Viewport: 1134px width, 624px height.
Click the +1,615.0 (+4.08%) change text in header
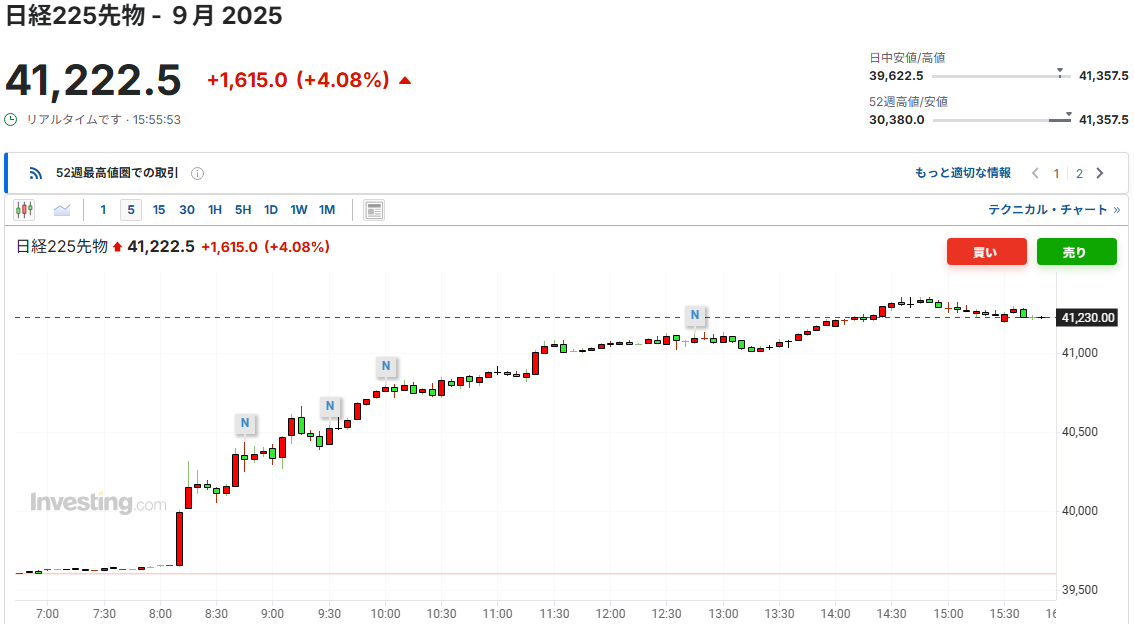pyautogui.click(x=299, y=80)
